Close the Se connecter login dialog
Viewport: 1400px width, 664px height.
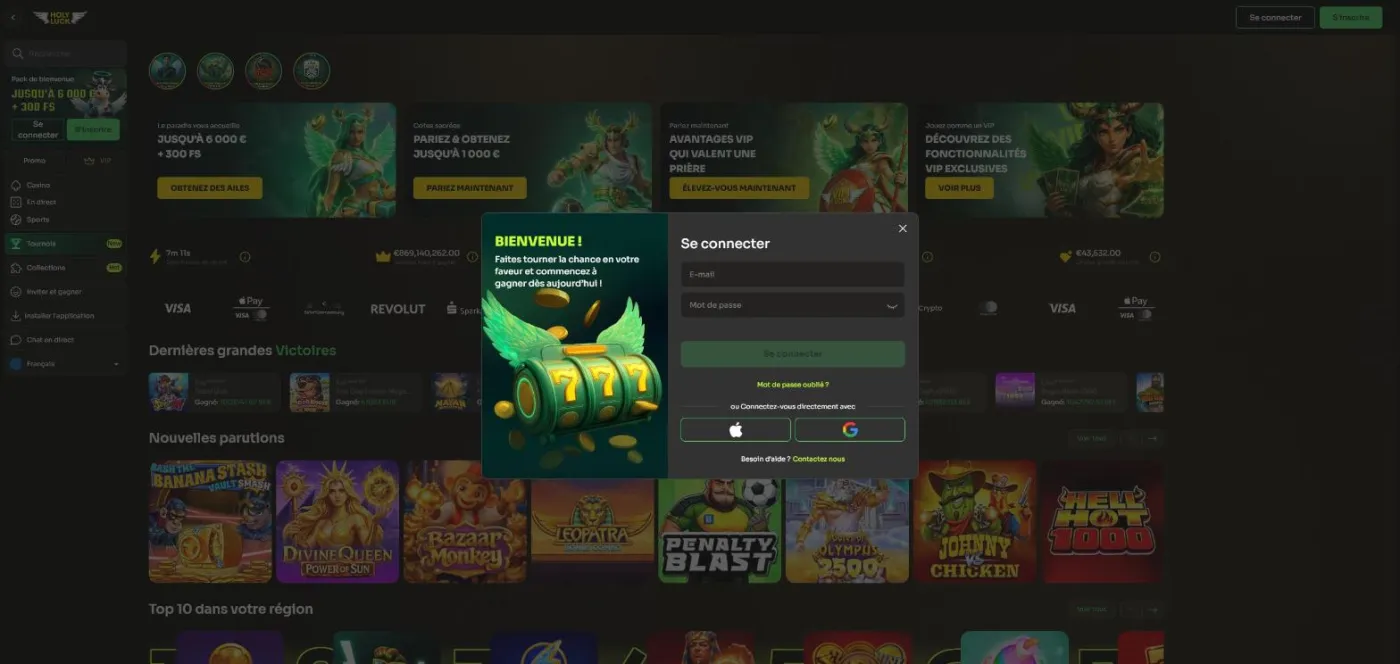click(902, 229)
